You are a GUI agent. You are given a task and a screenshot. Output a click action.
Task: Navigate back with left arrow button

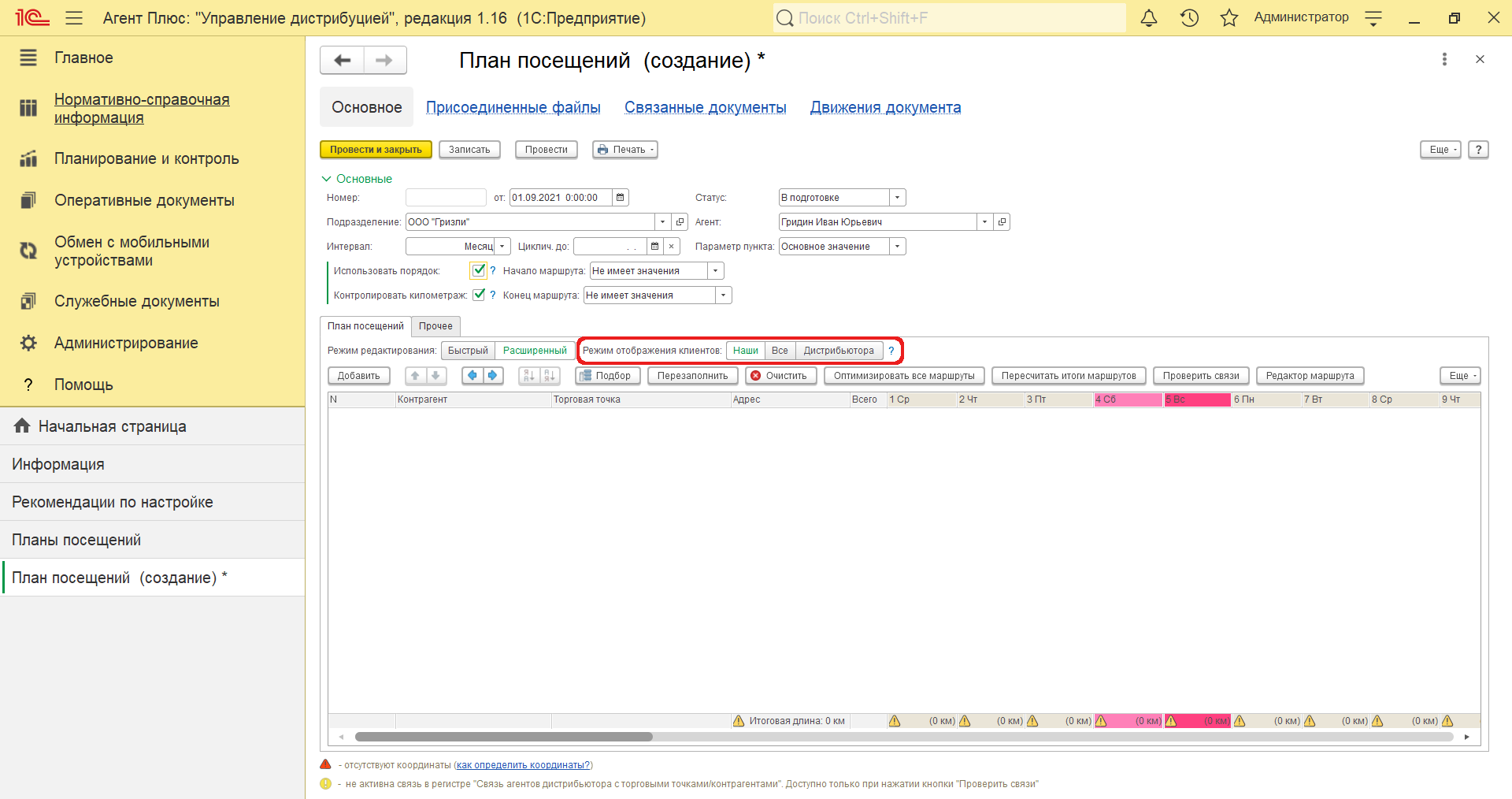click(342, 60)
